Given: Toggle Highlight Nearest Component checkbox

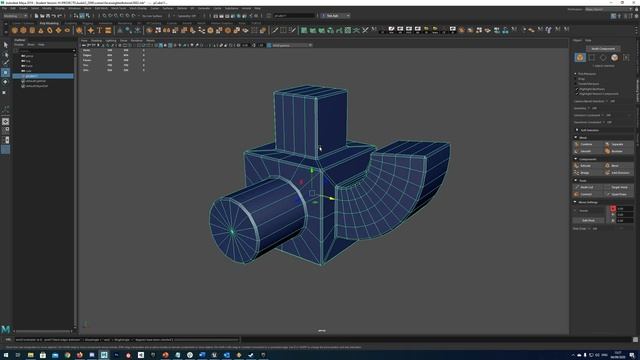Looking at the screenshot, I should (577, 94).
